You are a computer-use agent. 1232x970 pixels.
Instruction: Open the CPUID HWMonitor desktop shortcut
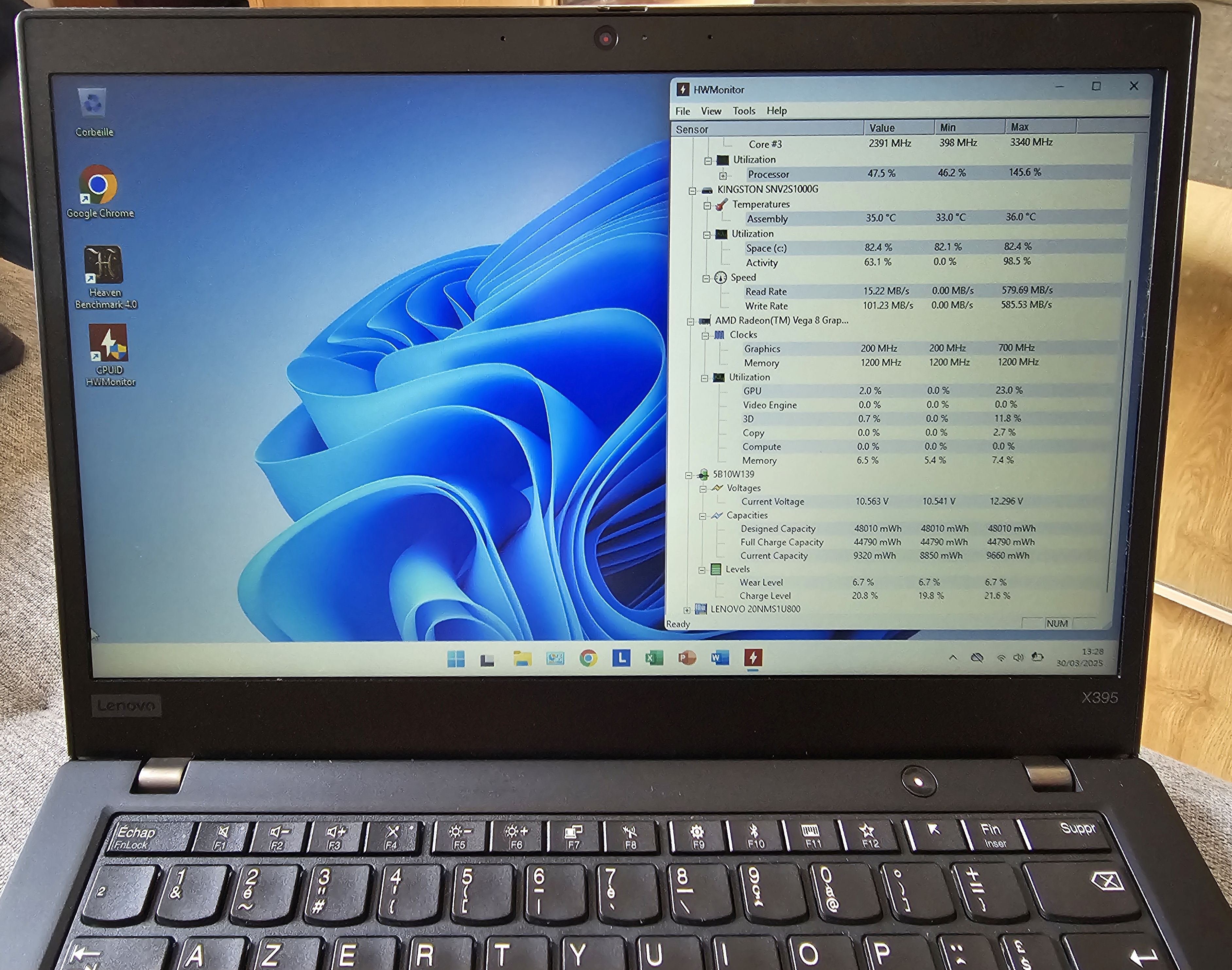click(110, 356)
